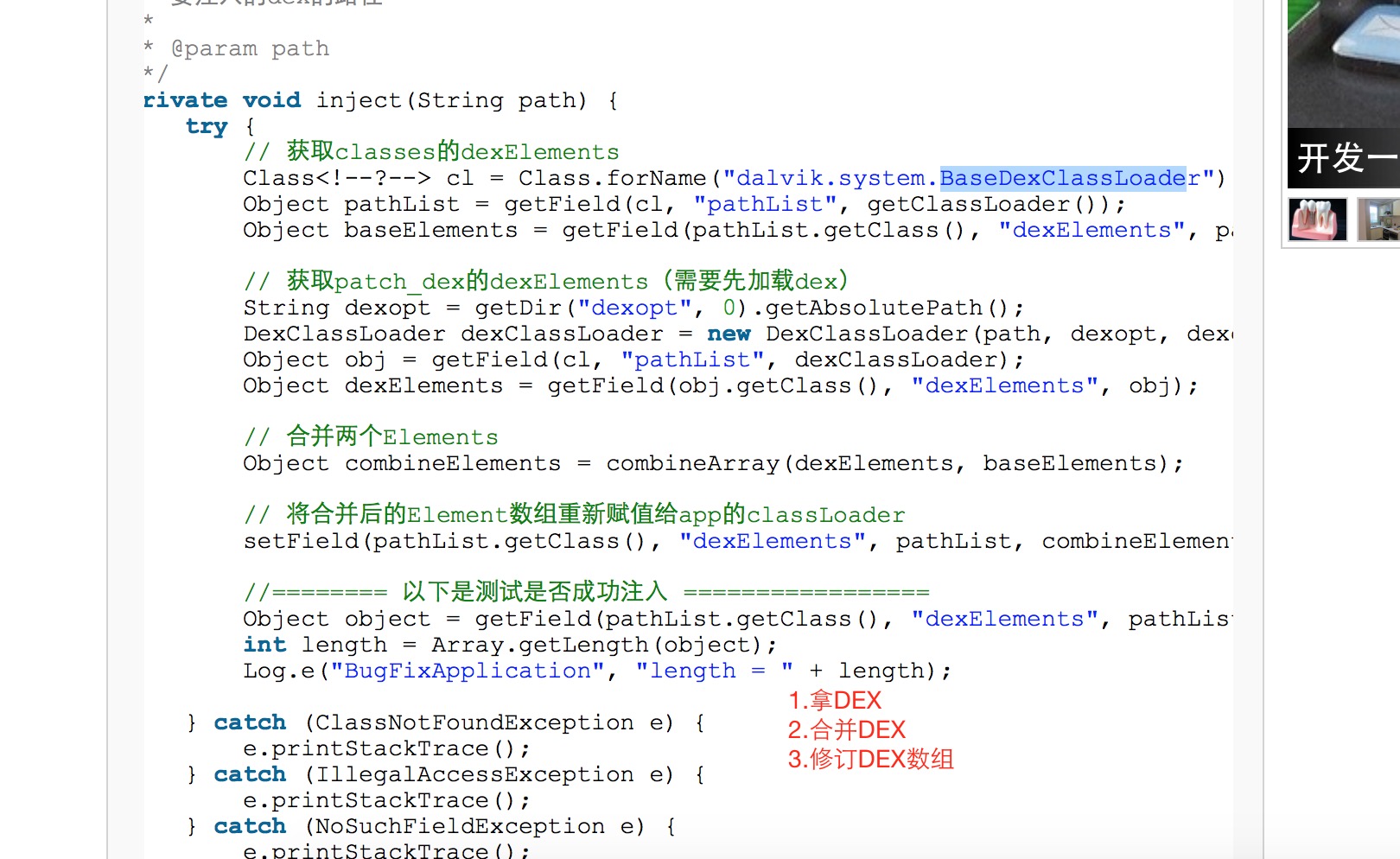This screenshot has width=1400, height=859.
Task: Click the 'catch (NoSuchFieldException e)' line
Action: click(x=433, y=826)
